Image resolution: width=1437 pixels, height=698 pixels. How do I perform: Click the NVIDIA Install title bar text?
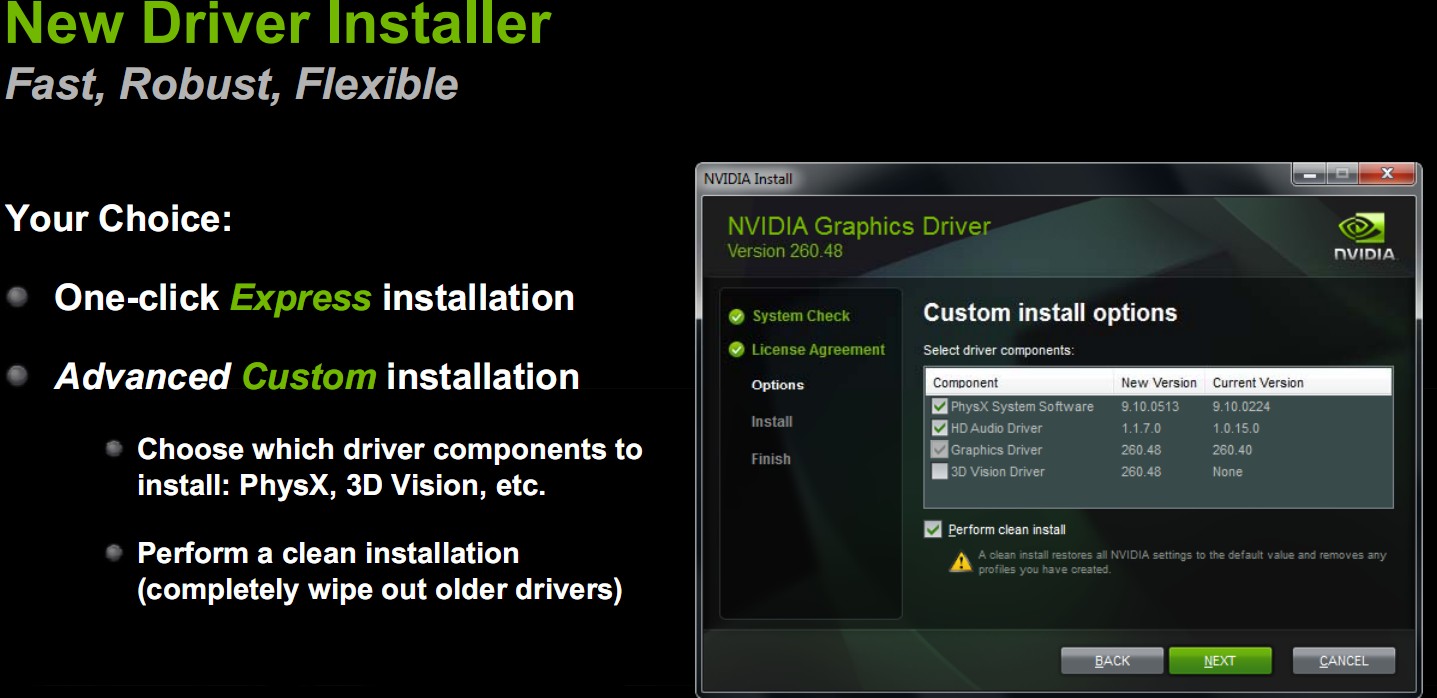point(748,179)
